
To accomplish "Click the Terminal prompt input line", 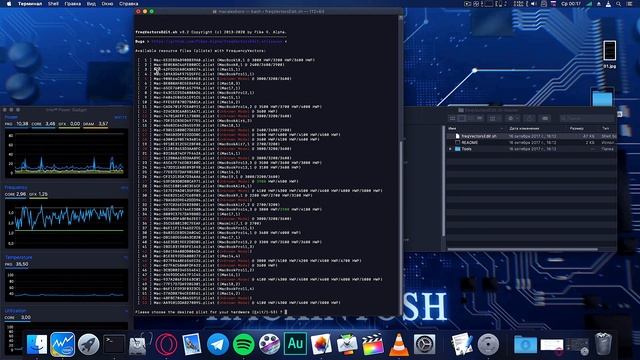I will click(x=267, y=312).
